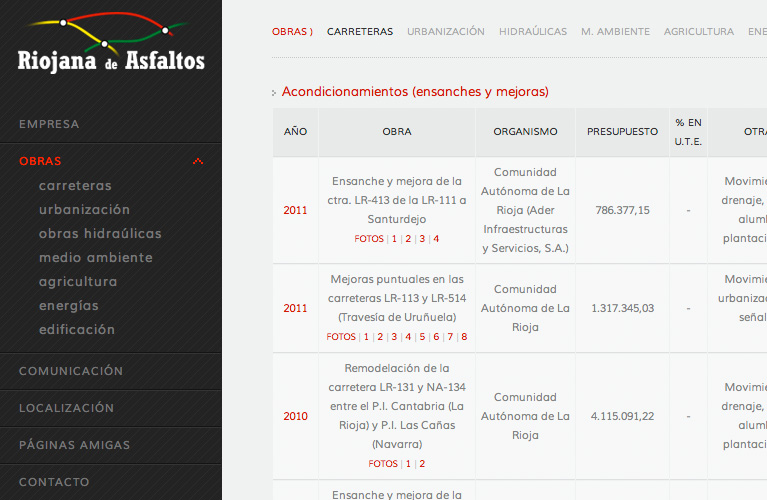Choose energías in the sidebar
This screenshot has width=767, height=500.
click(69, 306)
